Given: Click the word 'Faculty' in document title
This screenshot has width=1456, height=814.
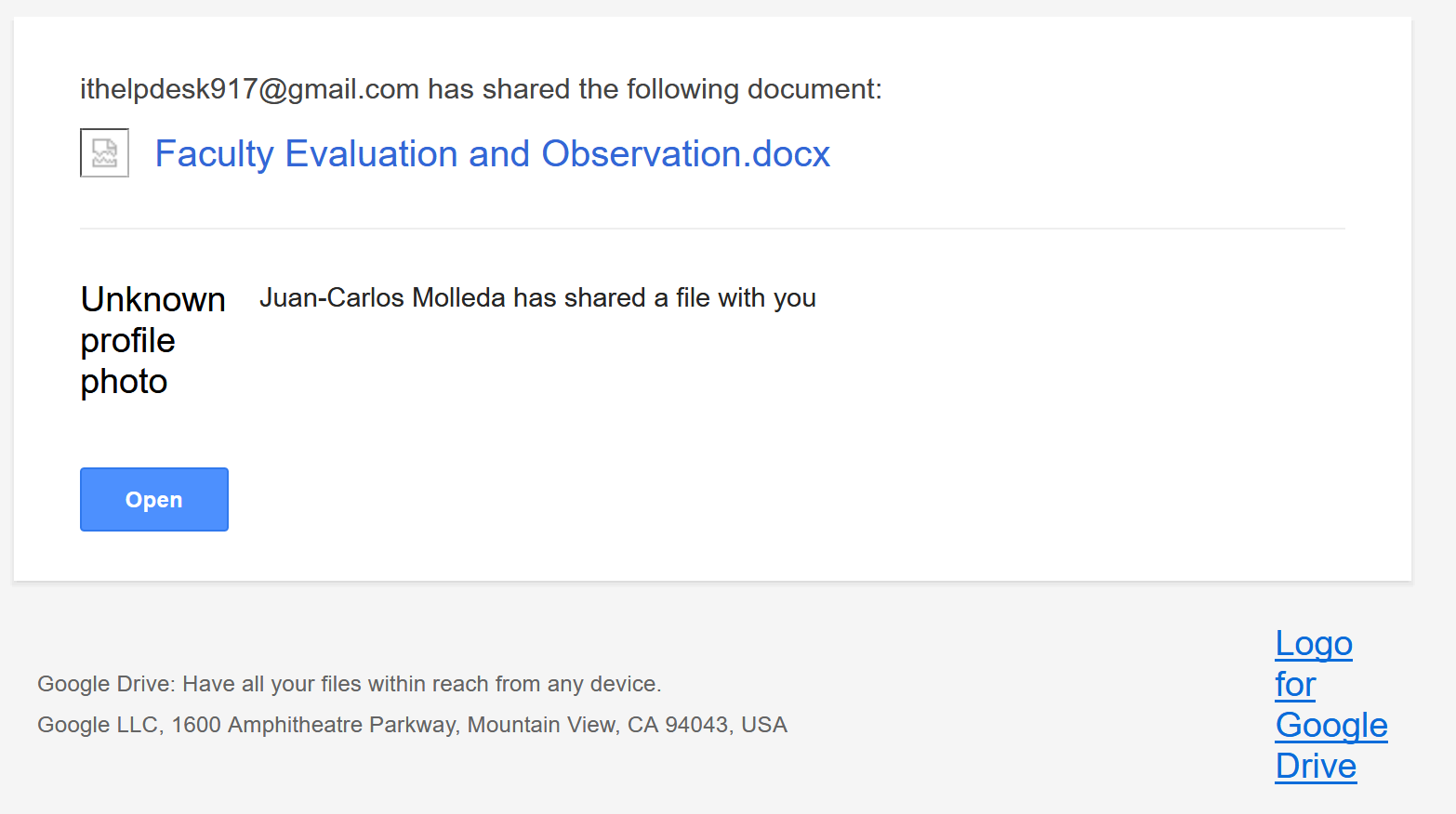Looking at the screenshot, I should 214,154.
